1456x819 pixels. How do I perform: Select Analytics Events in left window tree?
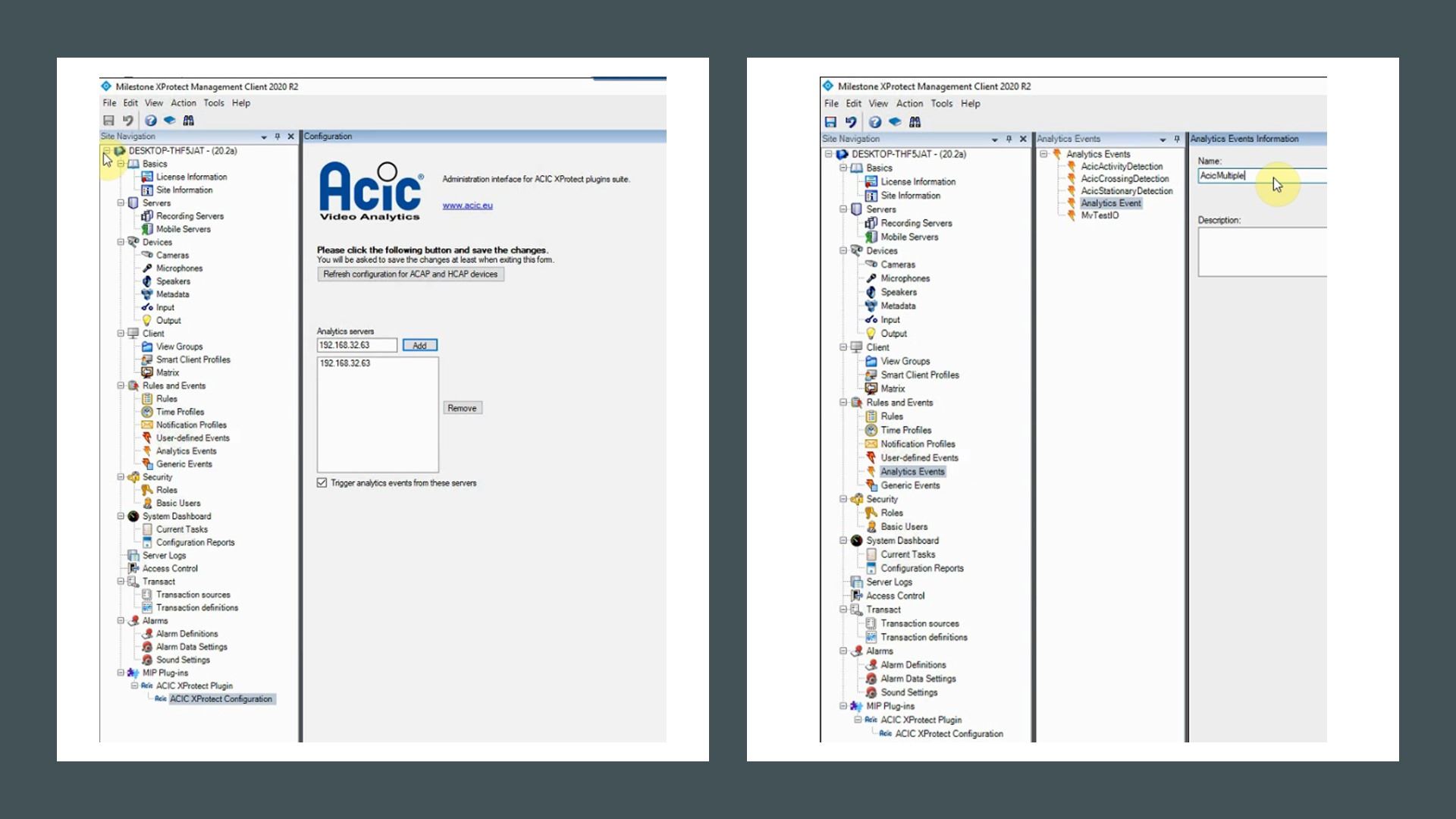tap(186, 451)
